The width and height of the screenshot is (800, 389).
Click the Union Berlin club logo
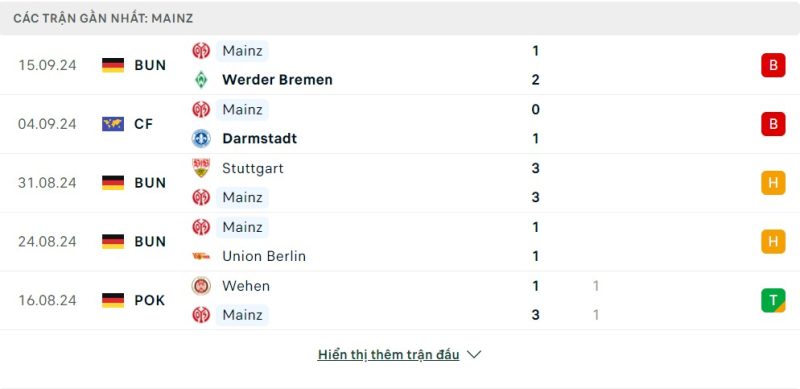tap(201, 256)
